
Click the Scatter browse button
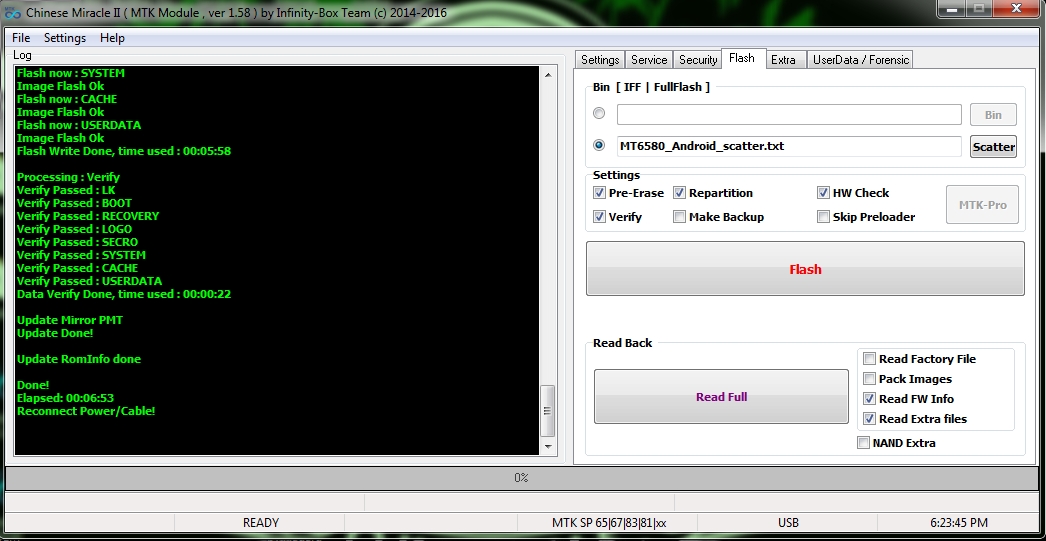993,147
